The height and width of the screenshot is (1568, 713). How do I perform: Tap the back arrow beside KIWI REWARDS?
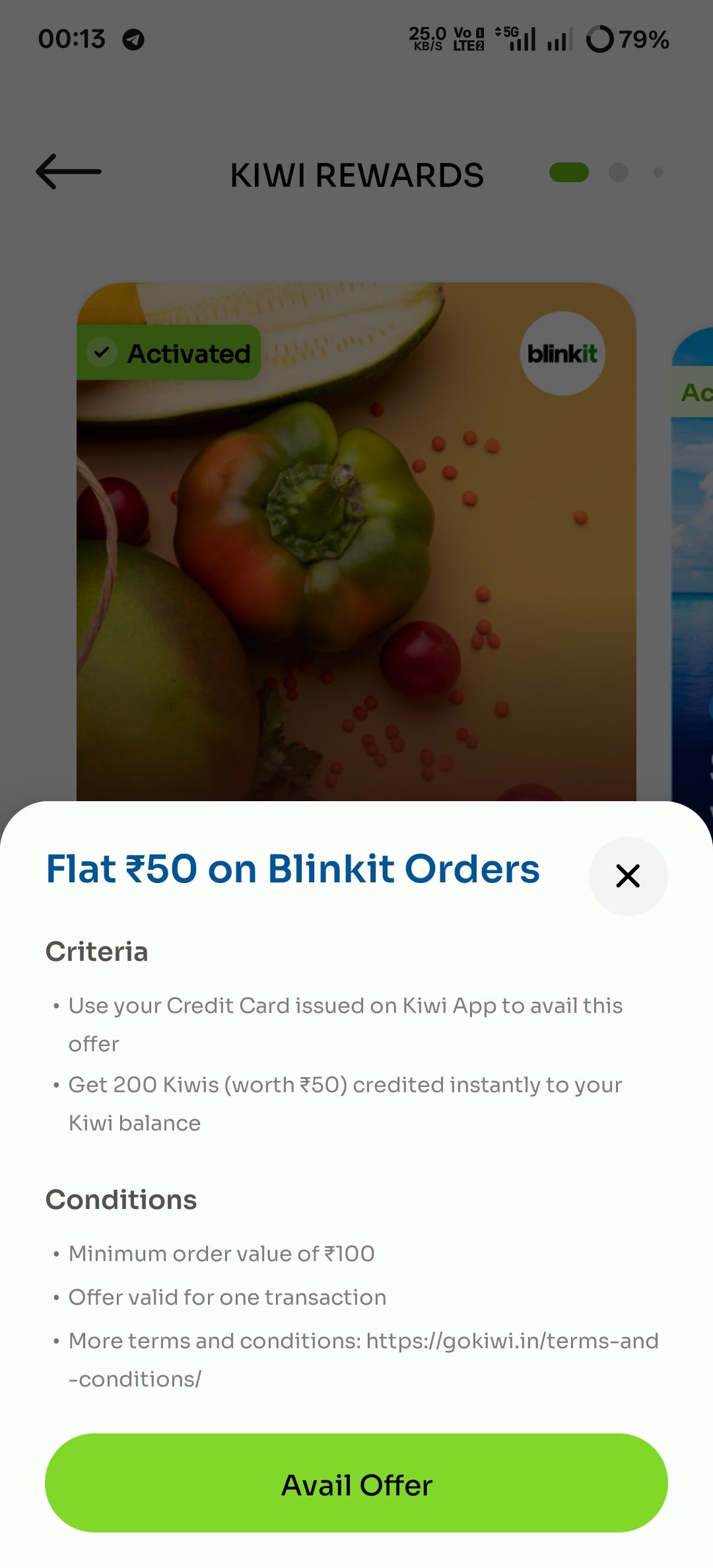click(69, 172)
